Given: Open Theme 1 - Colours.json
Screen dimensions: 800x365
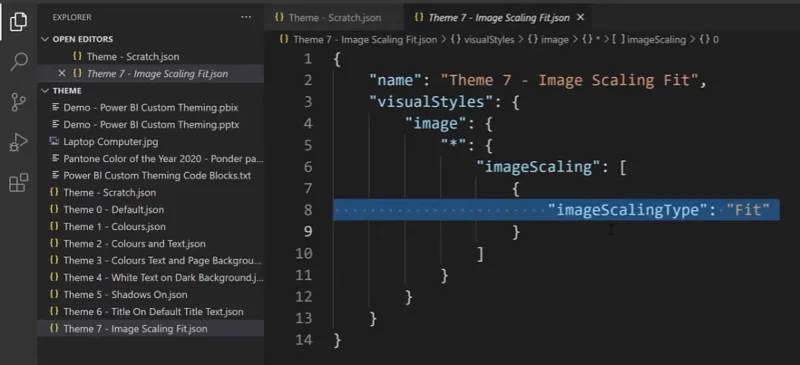Looking at the screenshot, I should 151,227.
